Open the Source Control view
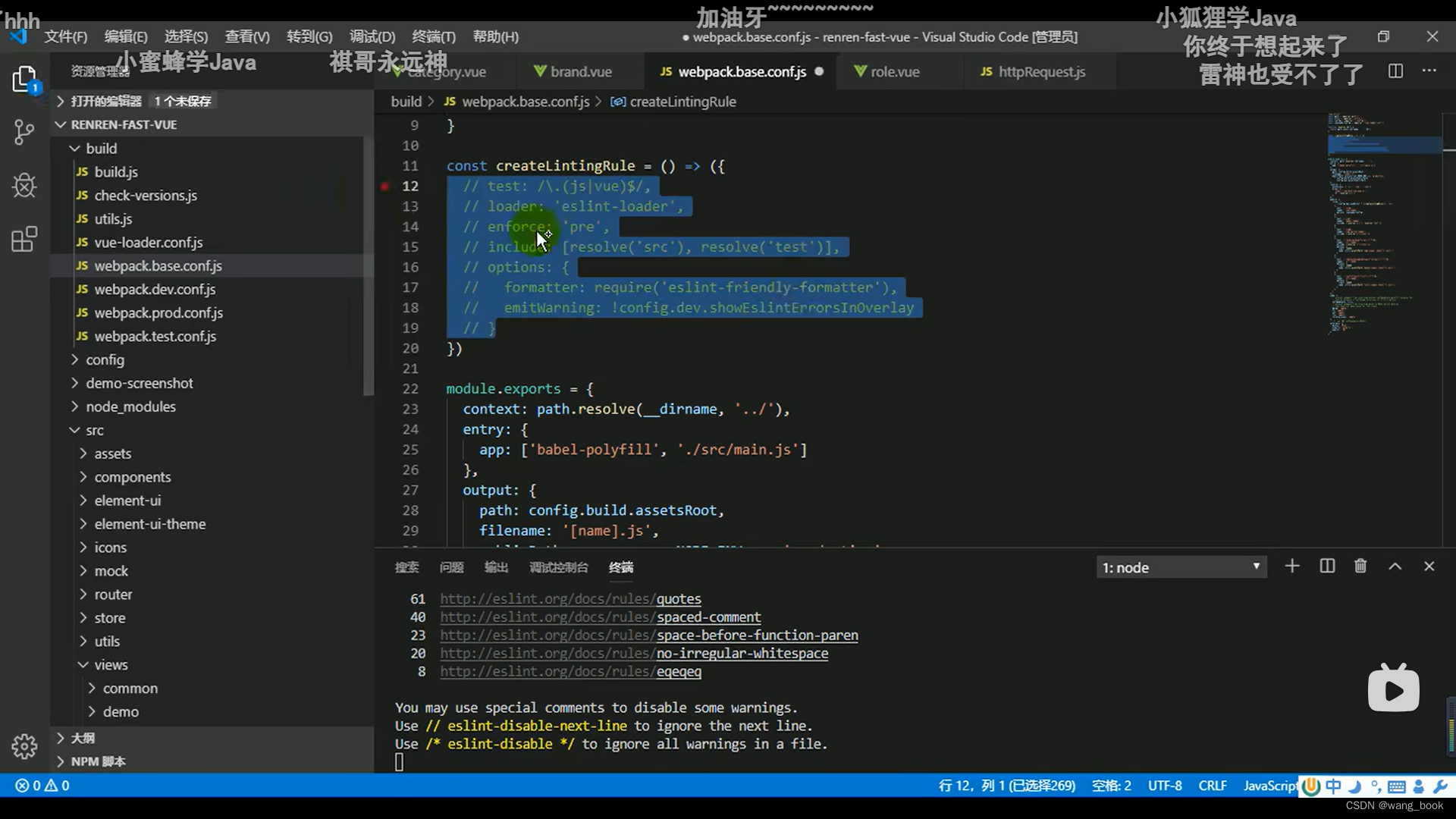The width and height of the screenshot is (1456, 819). tap(24, 133)
